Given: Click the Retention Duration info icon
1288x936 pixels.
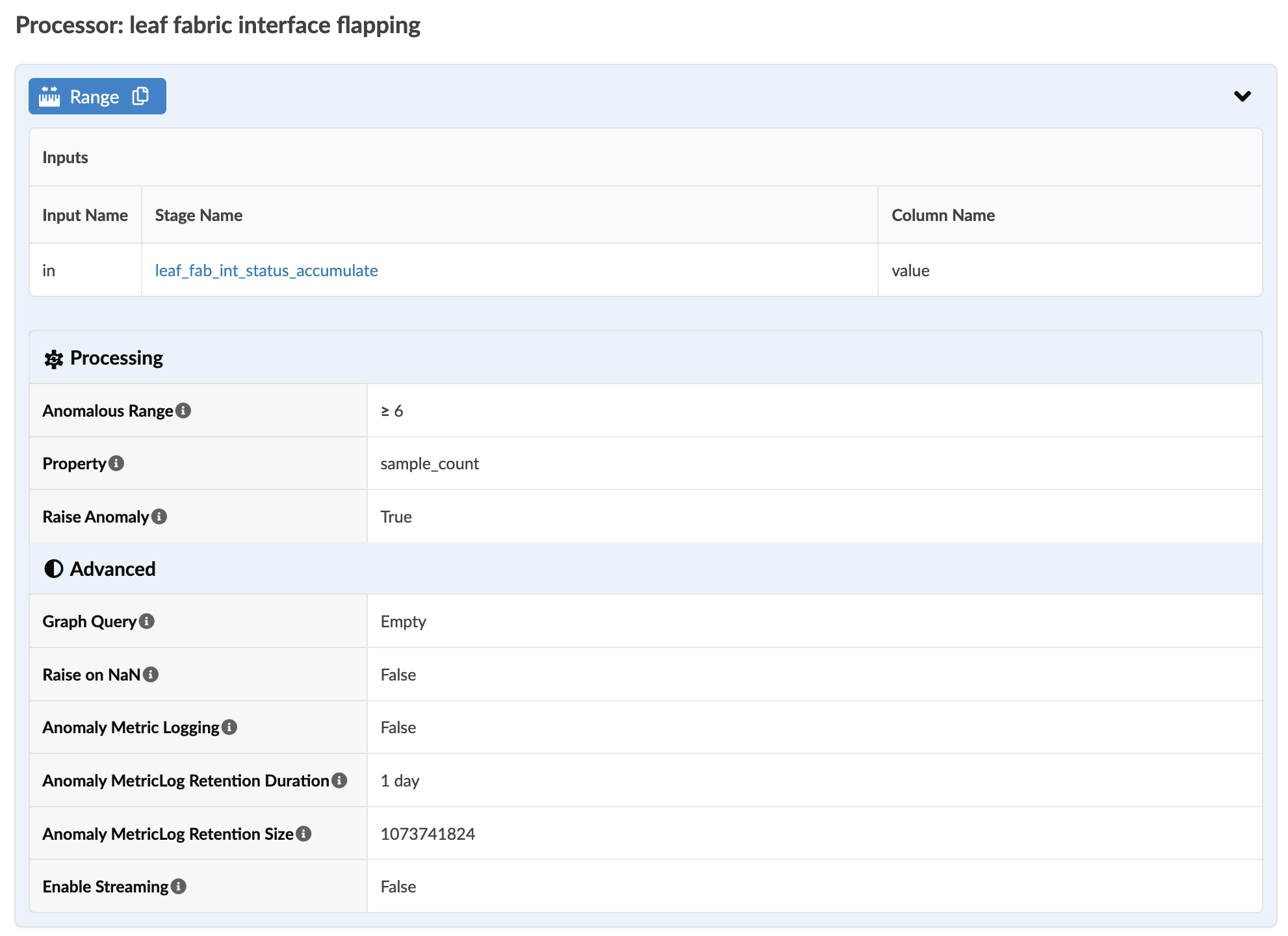Looking at the screenshot, I should tap(339, 781).
